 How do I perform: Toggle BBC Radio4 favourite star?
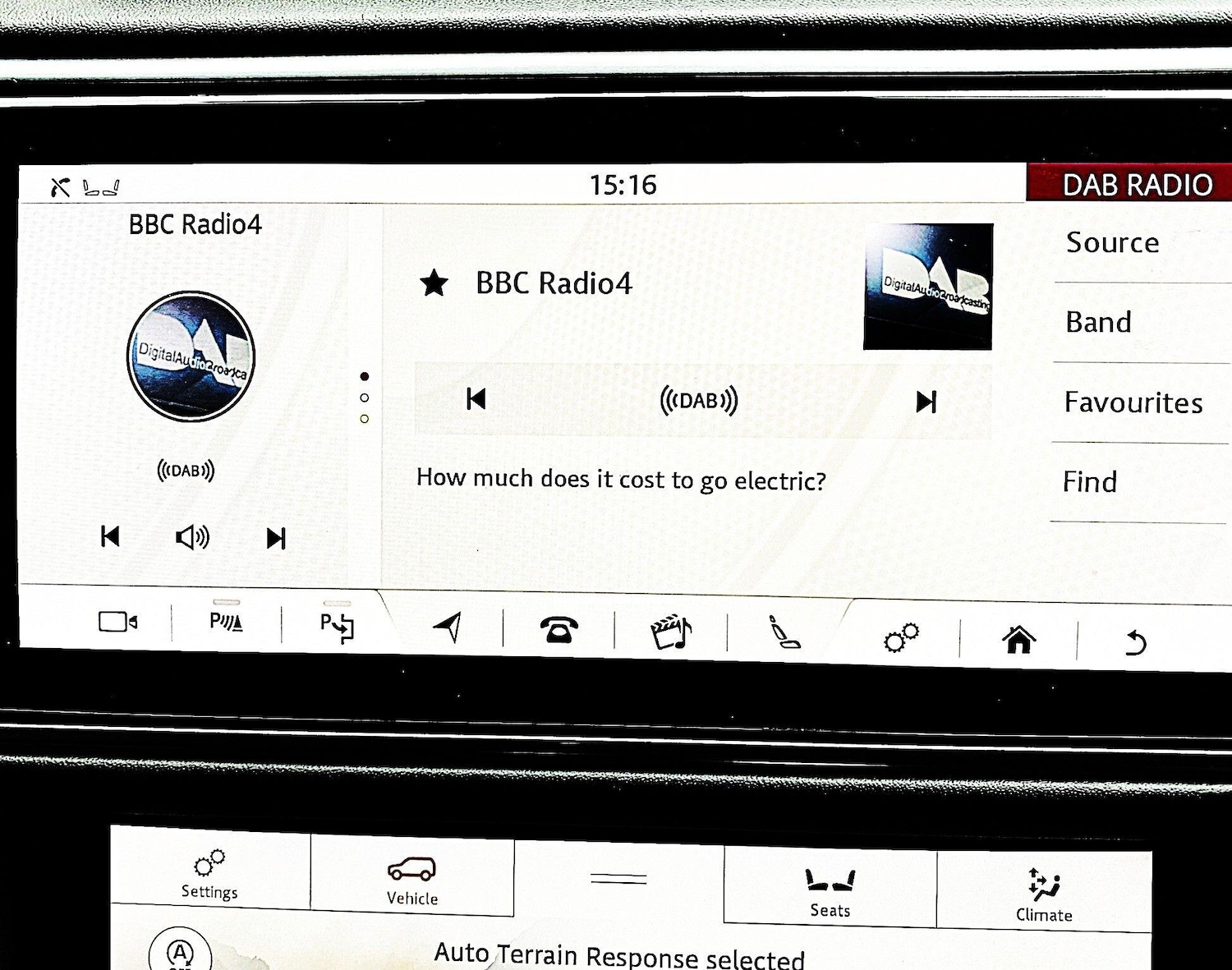(x=434, y=283)
